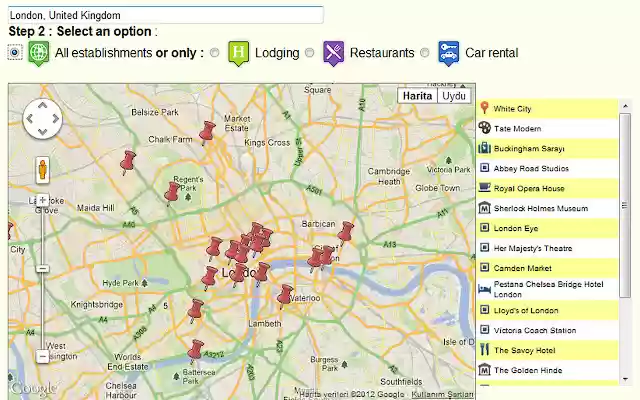Click the Street View pegman icon
The width and height of the screenshot is (640, 400).
click(x=43, y=168)
